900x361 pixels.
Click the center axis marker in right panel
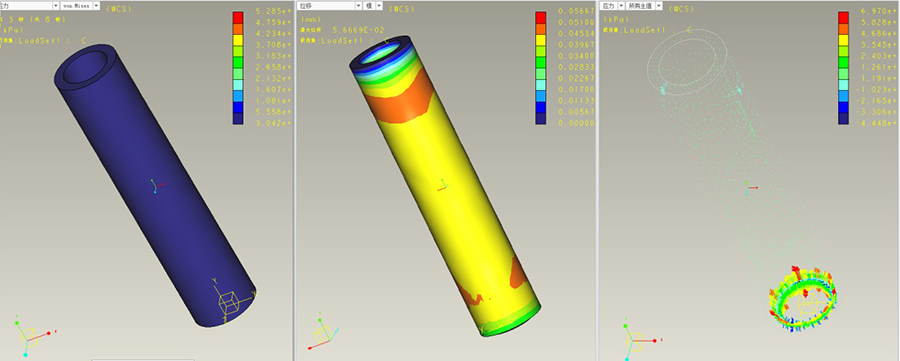(x=751, y=187)
